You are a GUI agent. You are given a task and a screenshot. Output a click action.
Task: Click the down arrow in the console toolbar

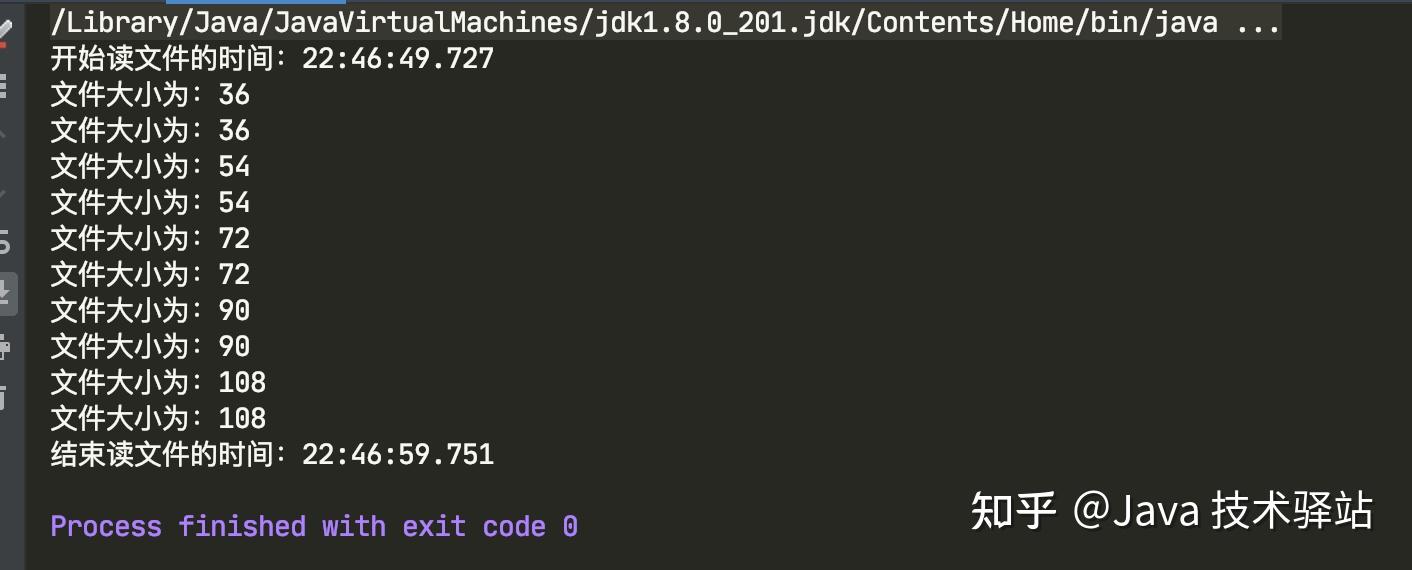click(x=4, y=190)
